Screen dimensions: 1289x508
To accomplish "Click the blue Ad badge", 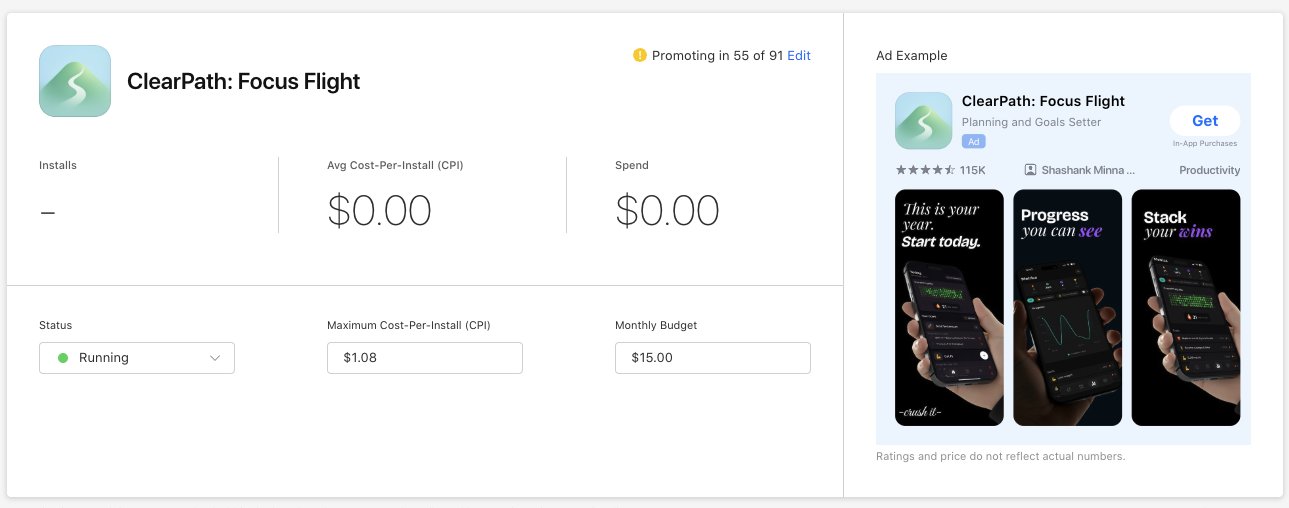I will (973, 141).
